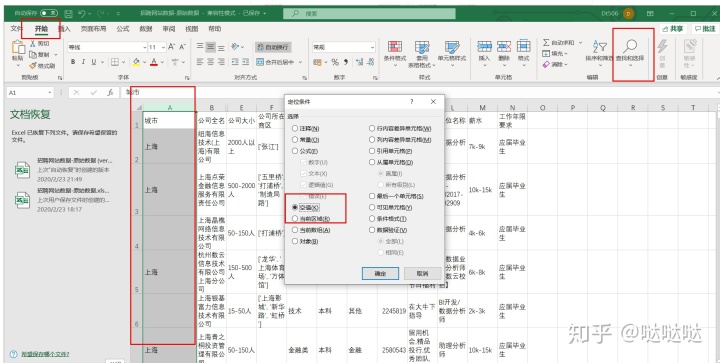Click Insert cells (插入) icon
The height and width of the screenshot is (363, 720).
tap(484, 46)
